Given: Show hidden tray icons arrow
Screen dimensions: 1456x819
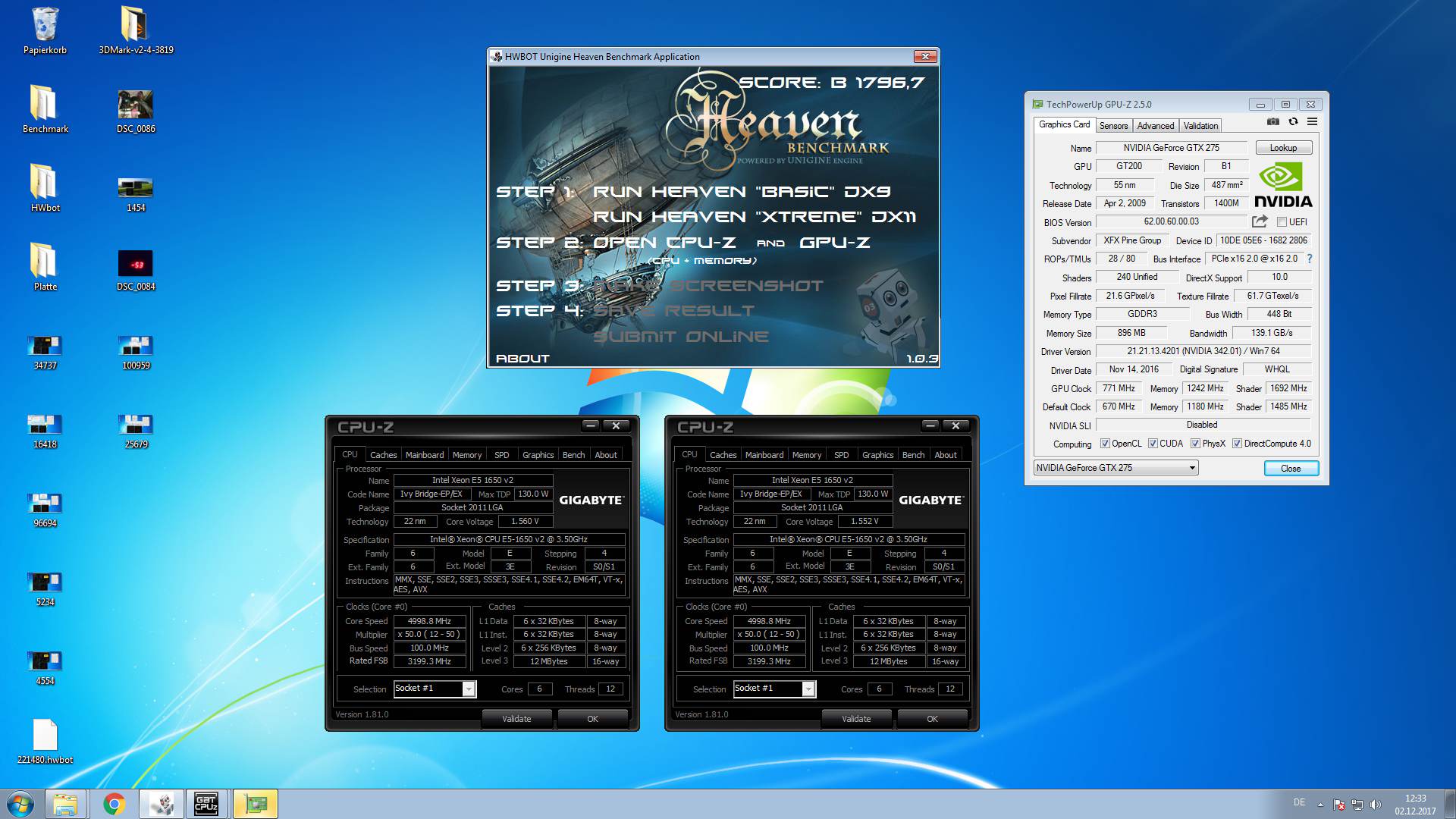Looking at the screenshot, I should 1320,804.
